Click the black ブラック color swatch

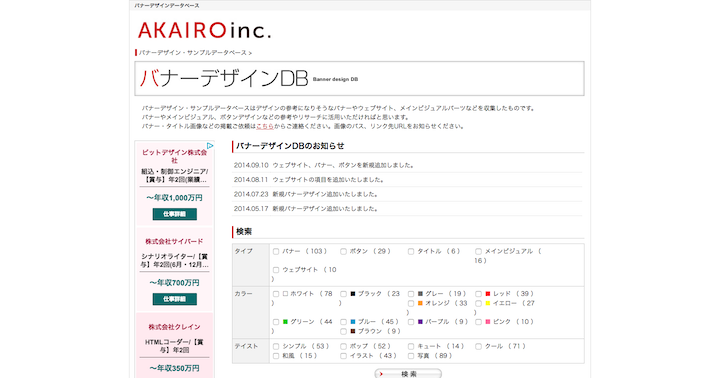(x=353, y=294)
